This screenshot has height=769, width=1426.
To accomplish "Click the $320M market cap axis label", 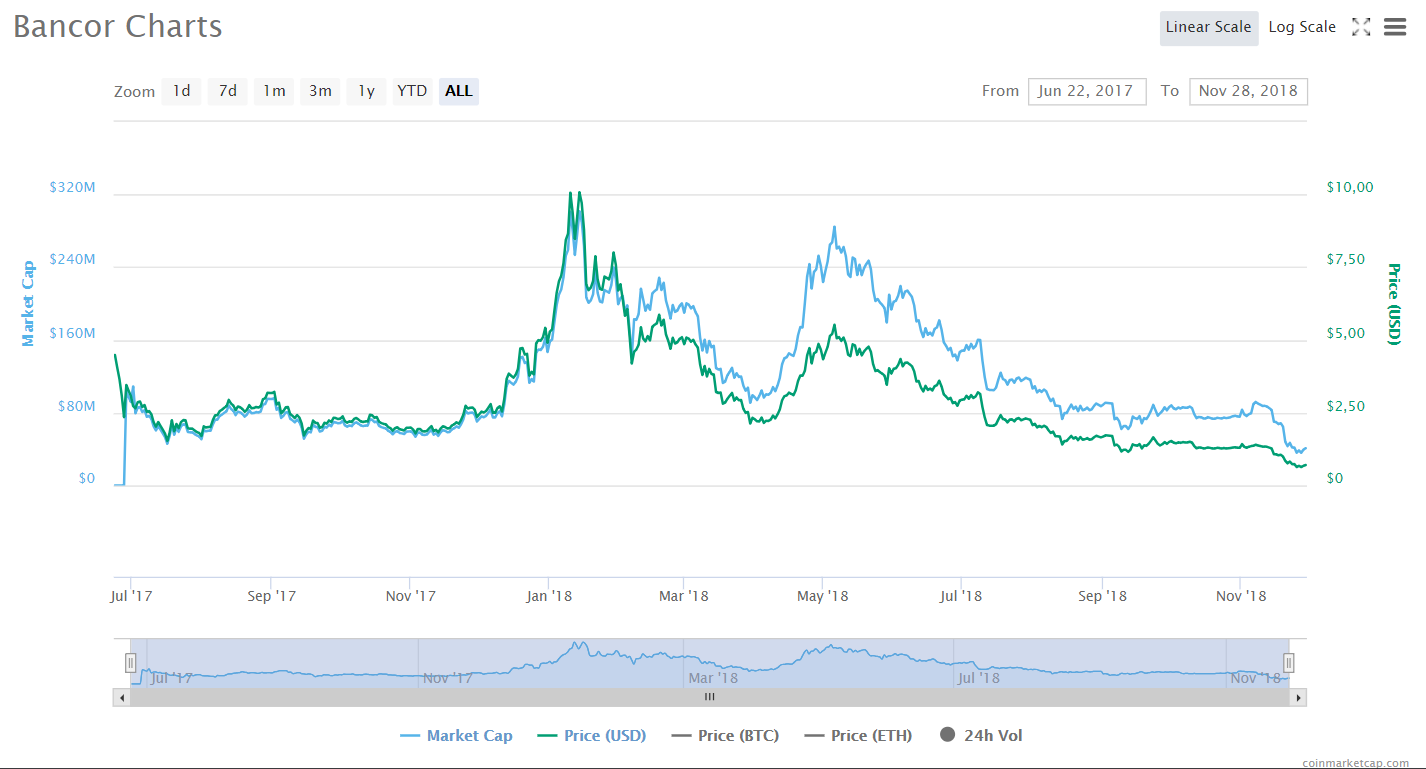I will click(72, 187).
